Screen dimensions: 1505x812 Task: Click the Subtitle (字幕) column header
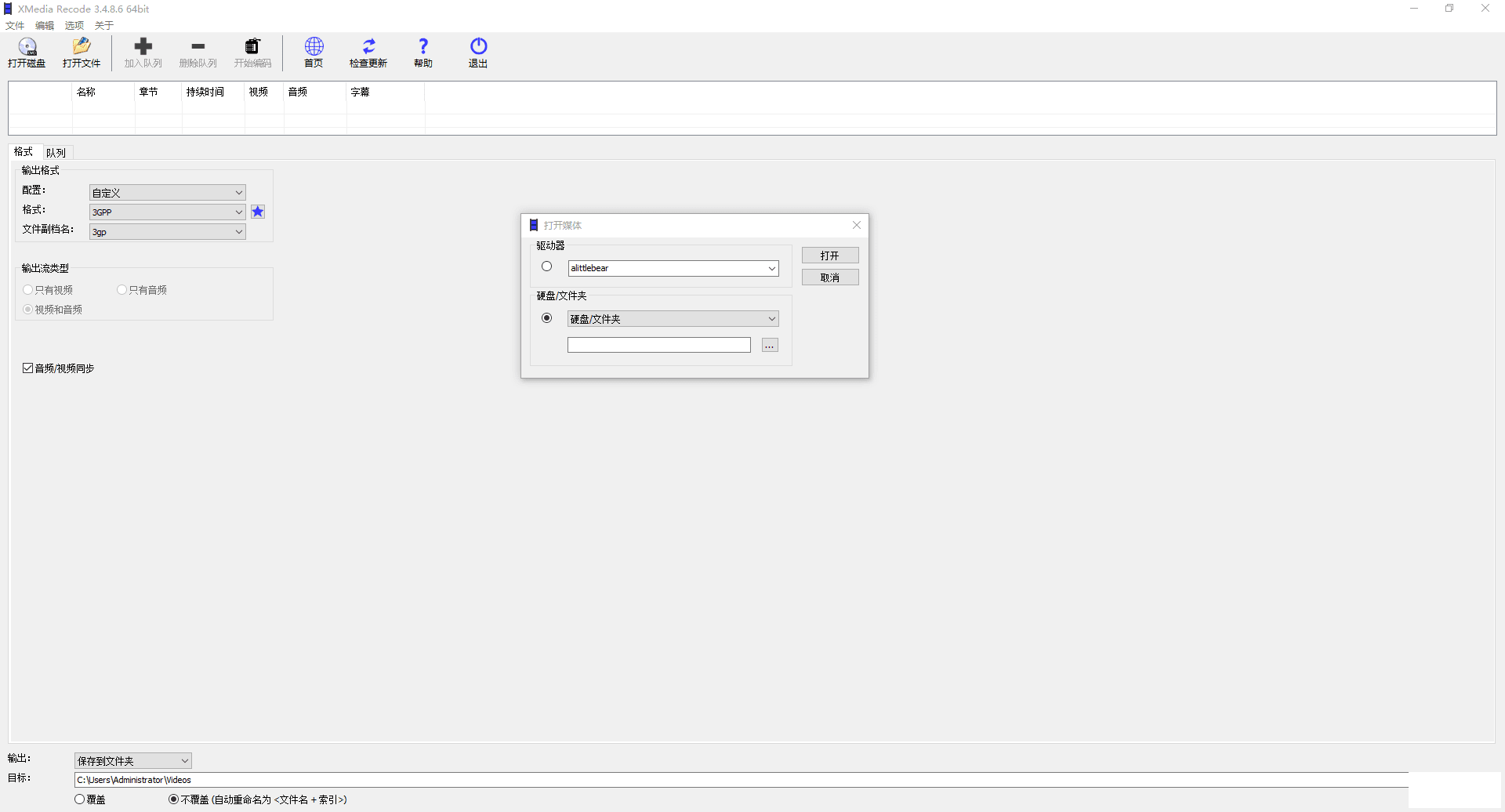coord(386,92)
